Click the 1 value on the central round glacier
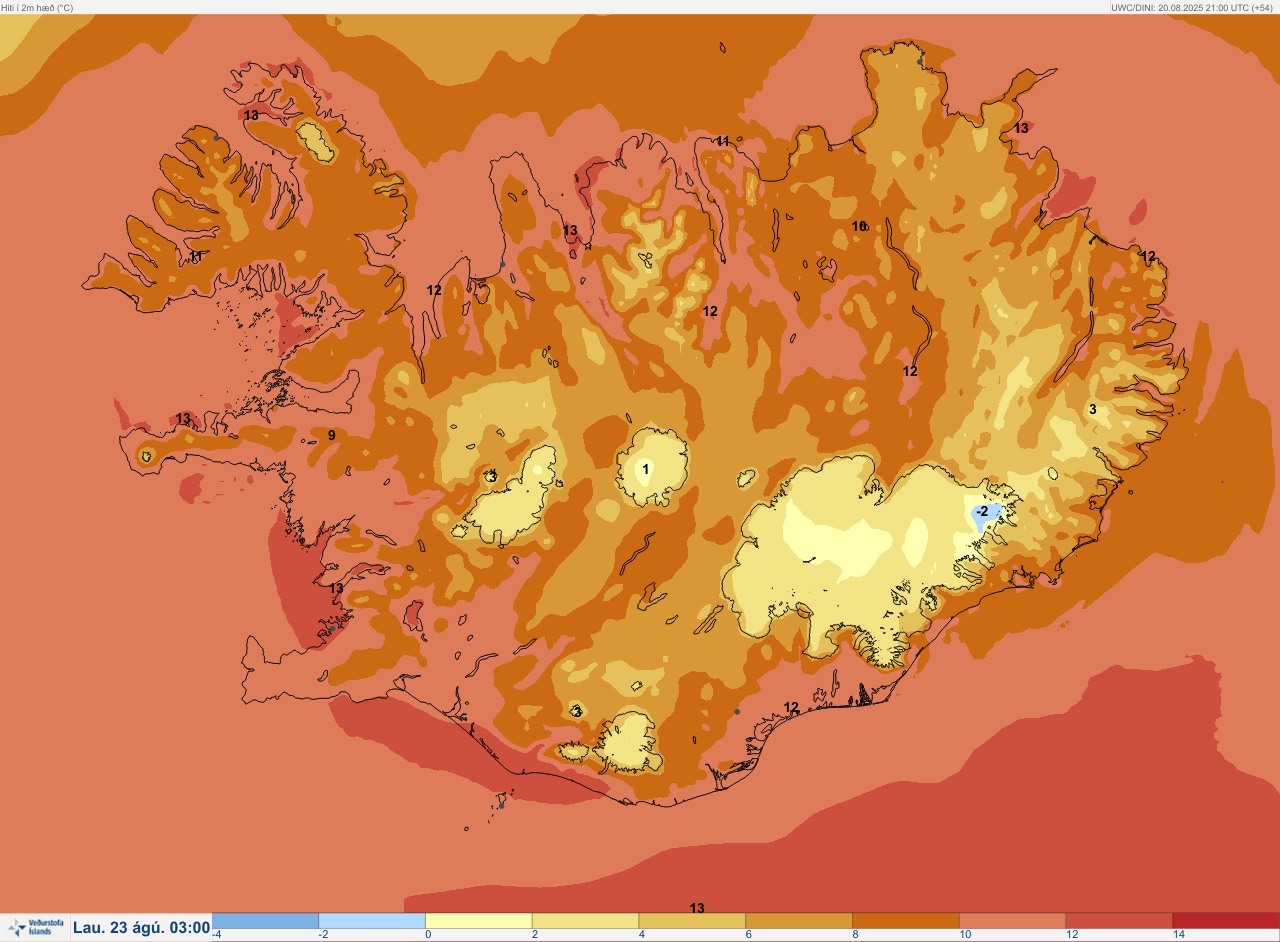1280x942 pixels. pos(645,468)
